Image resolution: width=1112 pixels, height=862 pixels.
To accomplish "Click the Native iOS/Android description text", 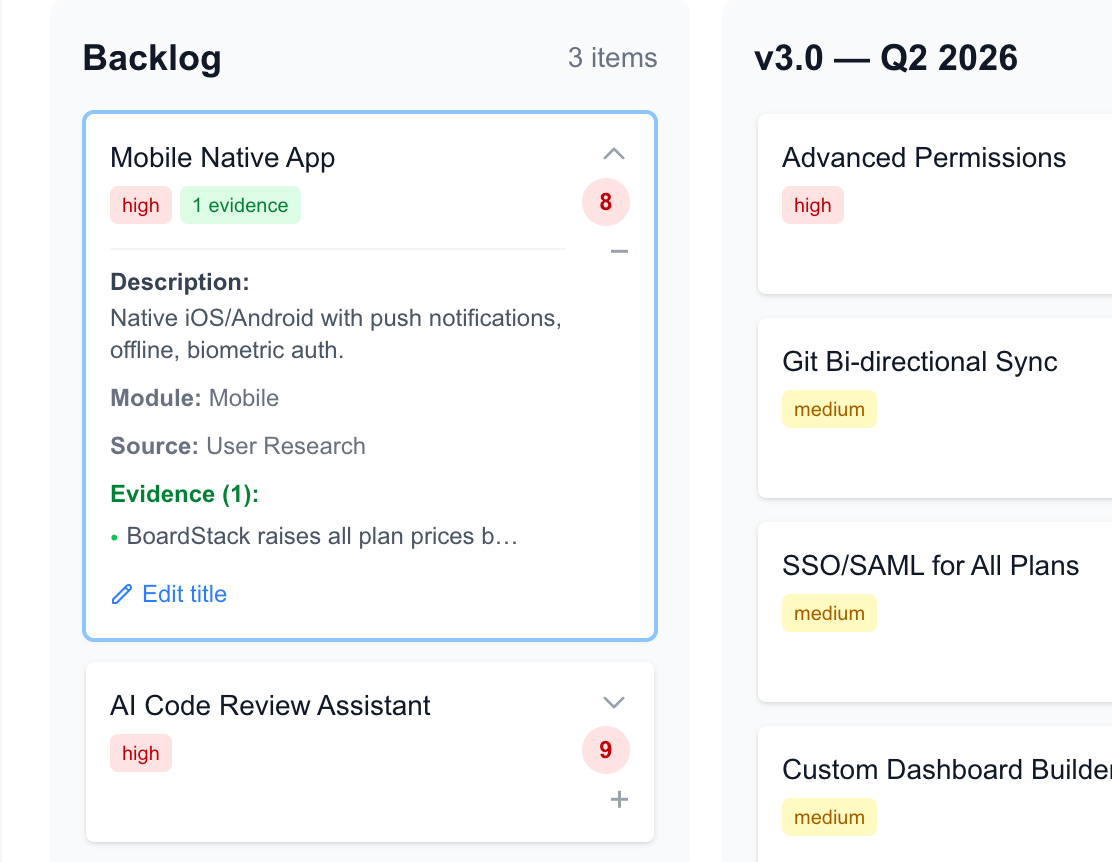I will 335,334.
